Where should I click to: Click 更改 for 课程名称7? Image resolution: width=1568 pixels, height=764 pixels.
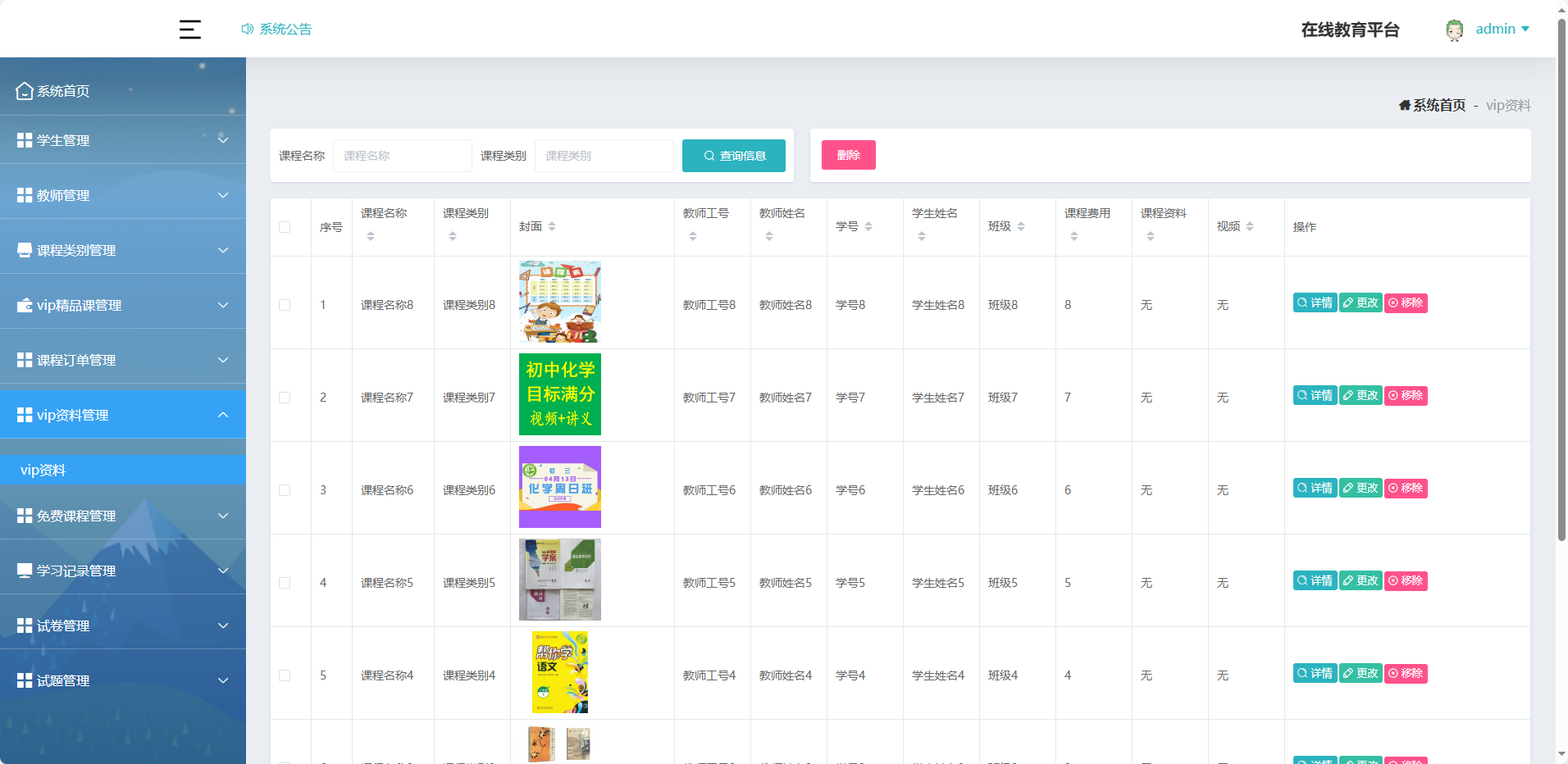tap(1361, 395)
